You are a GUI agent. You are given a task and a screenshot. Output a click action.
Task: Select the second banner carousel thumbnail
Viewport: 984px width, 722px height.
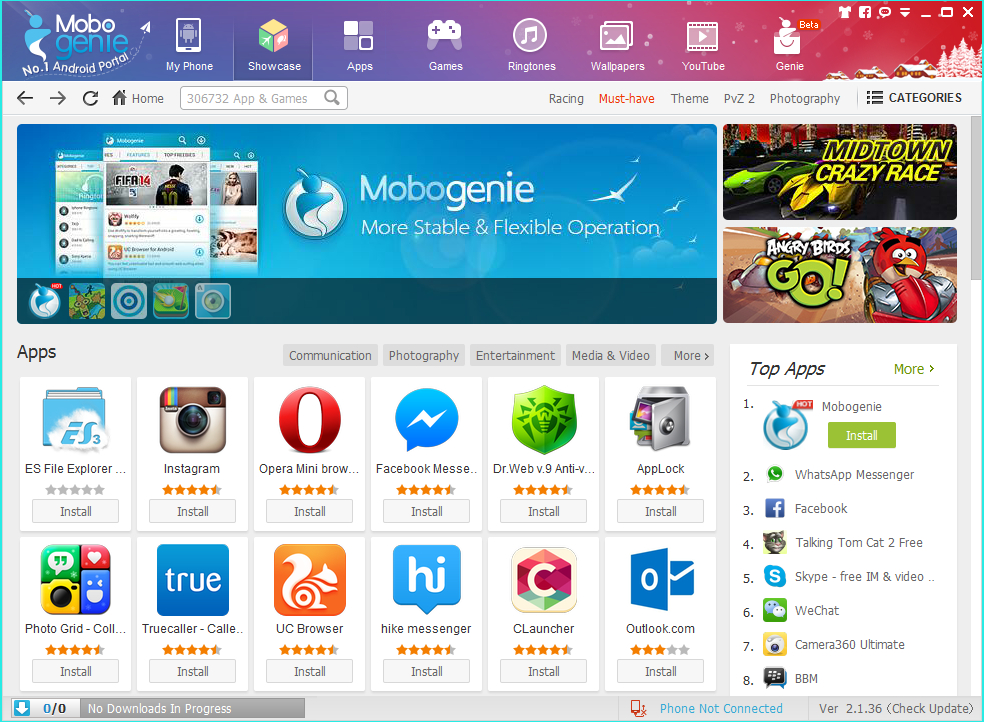pyautogui.click(x=87, y=301)
